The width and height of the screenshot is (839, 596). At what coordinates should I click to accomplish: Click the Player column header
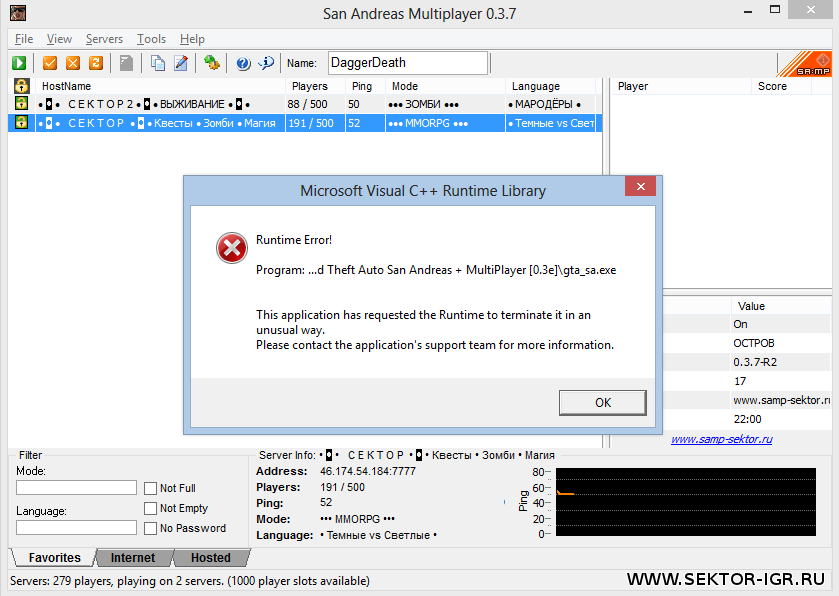(681, 86)
